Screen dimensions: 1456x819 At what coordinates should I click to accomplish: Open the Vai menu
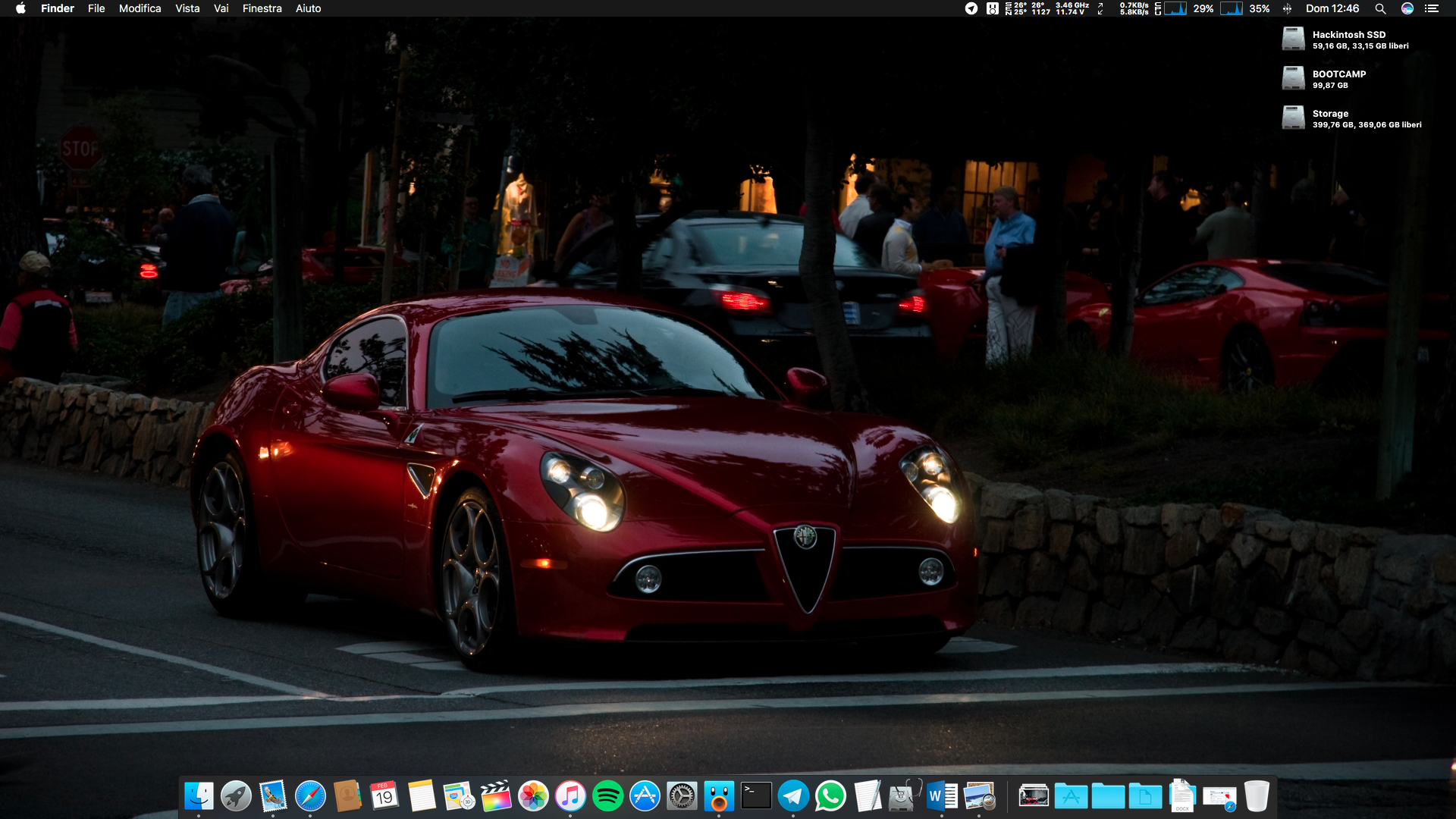click(x=221, y=8)
